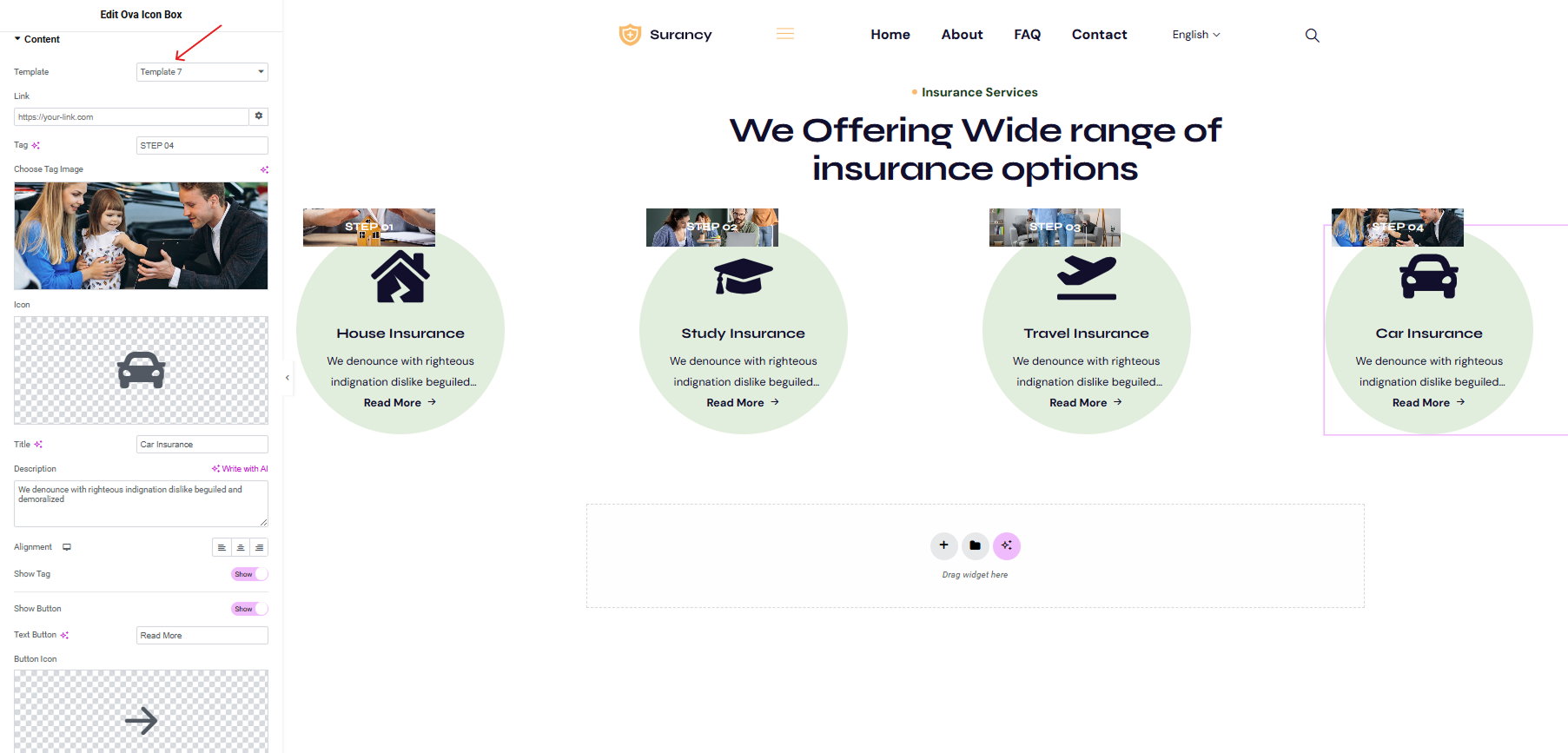The image size is (1568, 753).
Task: Click the pink AI builder button
Action: click(1006, 545)
